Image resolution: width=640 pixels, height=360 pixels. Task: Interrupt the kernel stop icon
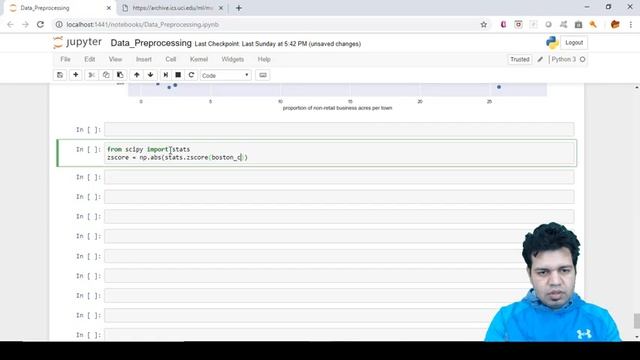pos(178,75)
